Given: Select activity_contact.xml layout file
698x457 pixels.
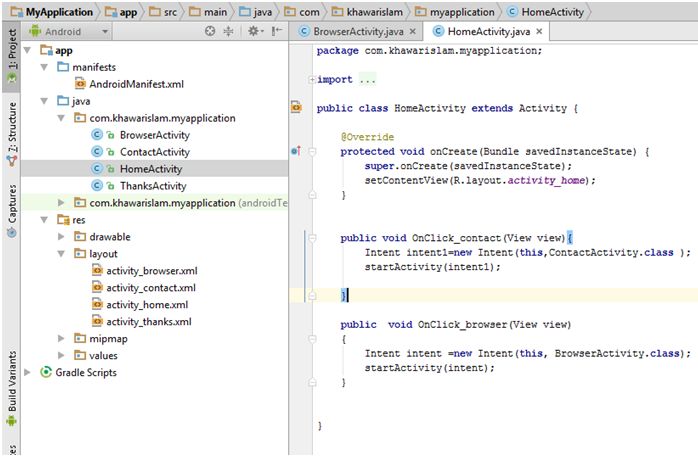Looking at the screenshot, I should pyautogui.click(x=150, y=288).
